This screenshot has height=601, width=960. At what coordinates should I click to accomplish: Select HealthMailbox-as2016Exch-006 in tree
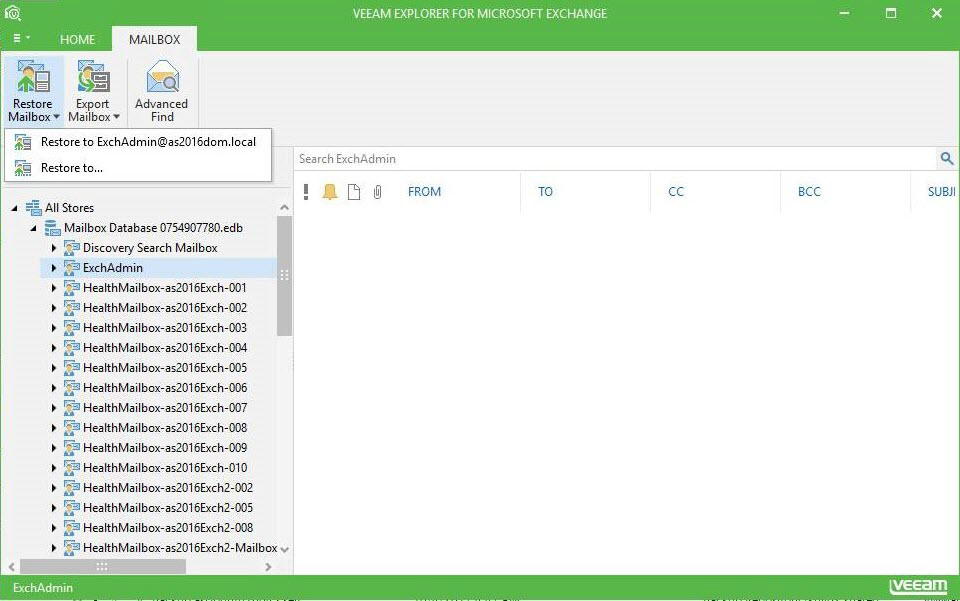(165, 387)
